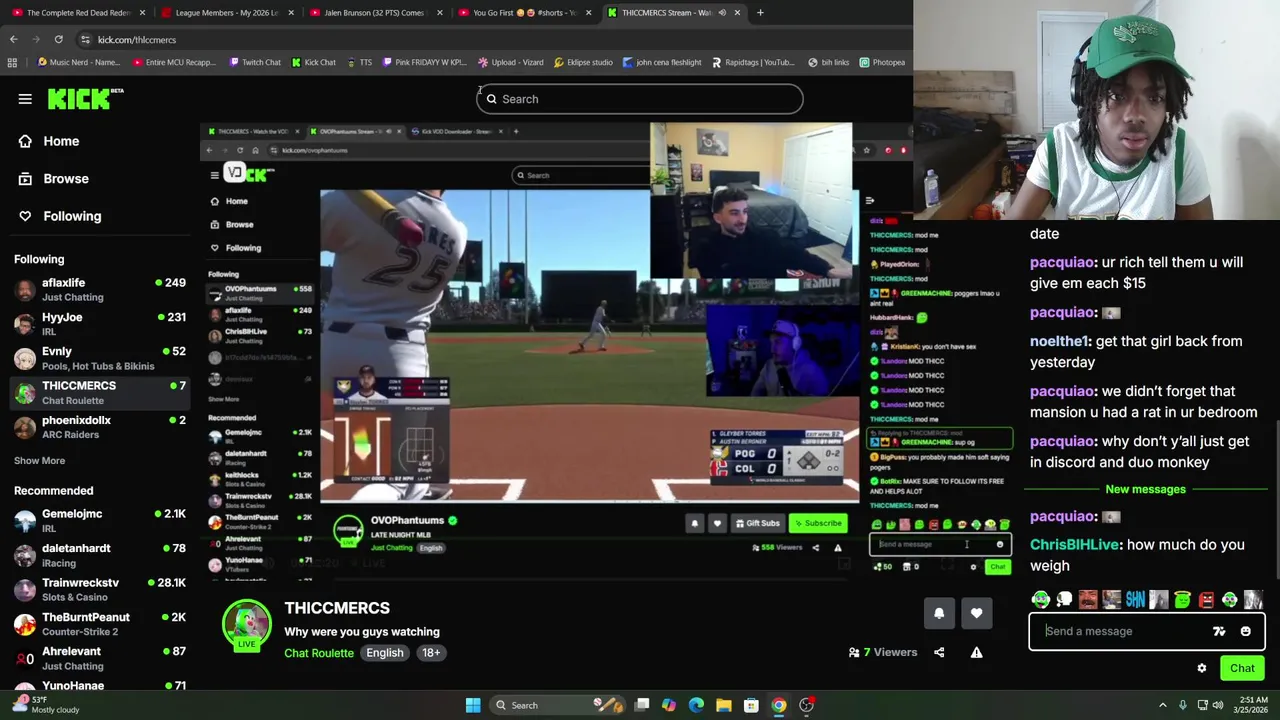This screenshot has height=720, width=1280.
Task: Open the volume control in system tray
Action: (1217, 705)
